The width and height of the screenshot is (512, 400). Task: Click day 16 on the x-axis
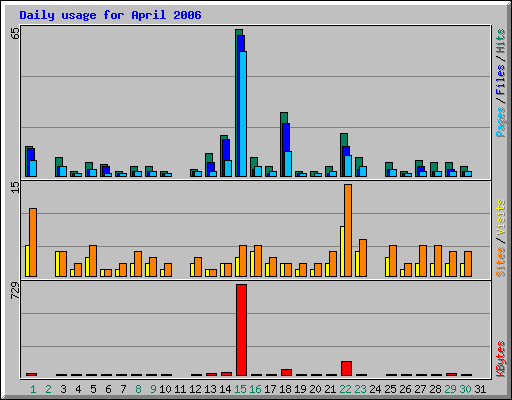point(255,389)
